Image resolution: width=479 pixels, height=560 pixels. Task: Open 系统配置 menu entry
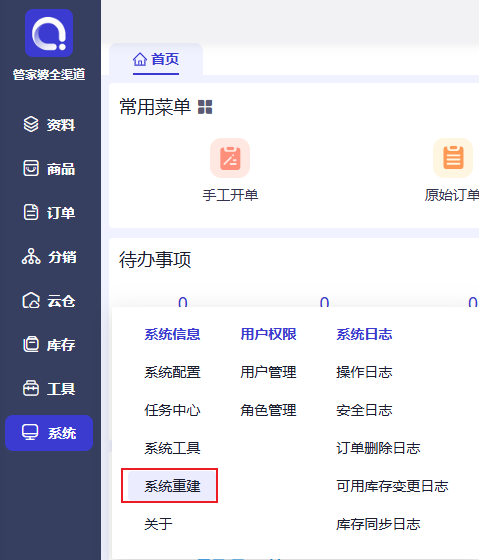click(172, 372)
